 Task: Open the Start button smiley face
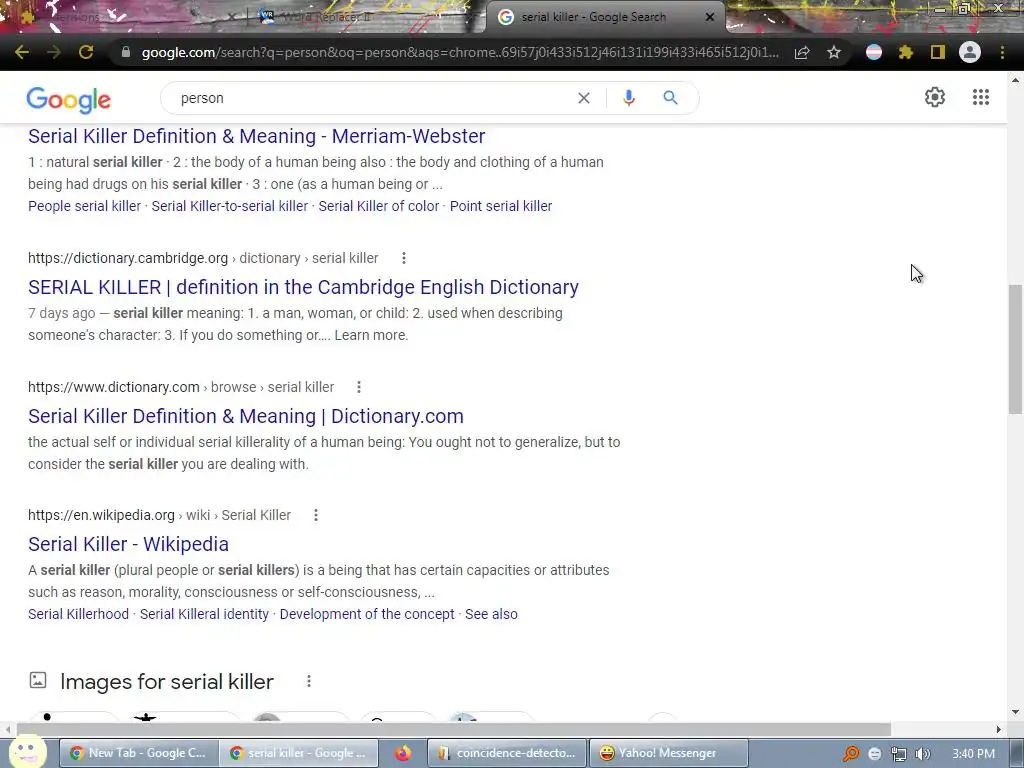coord(27,751)
